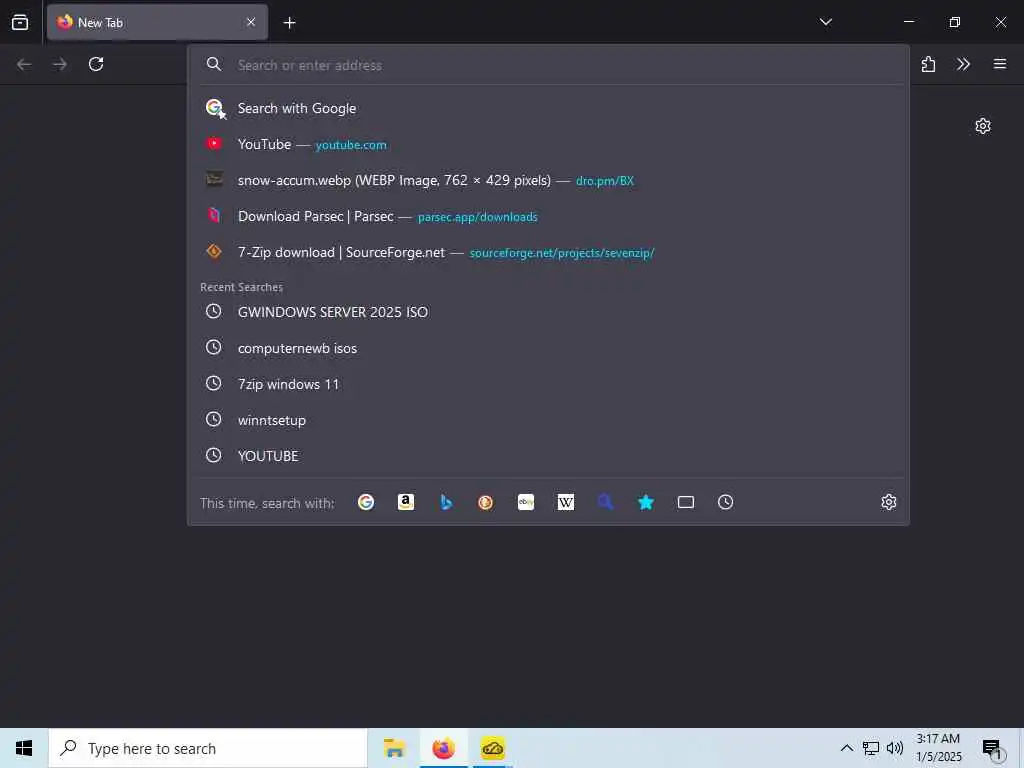Image resolution: width=1024 pixels, height=768 pixels.
Task: Open search settings gear in dropdown
Action: click(889, 502)
